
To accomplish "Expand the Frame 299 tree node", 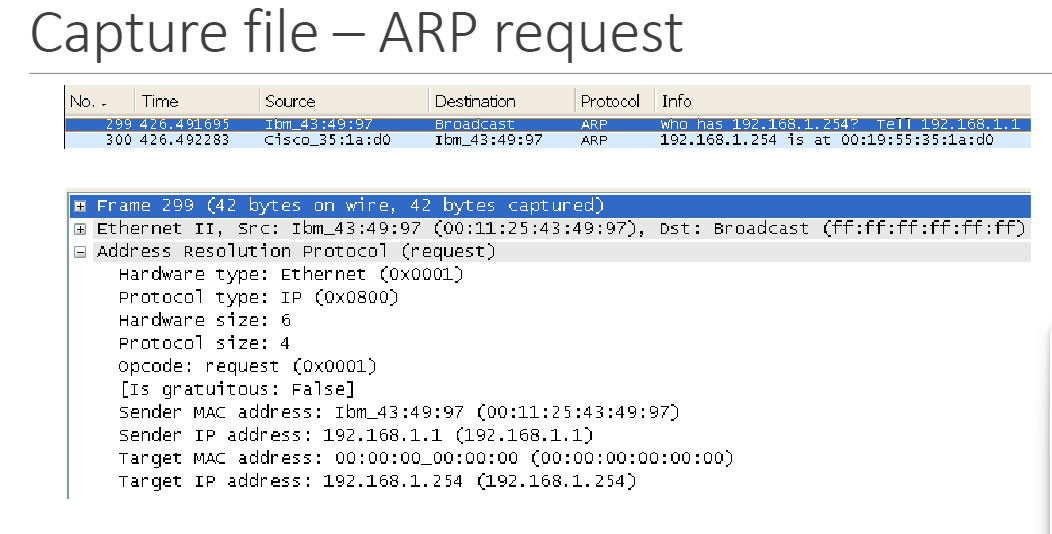I will tap(81, 206).
